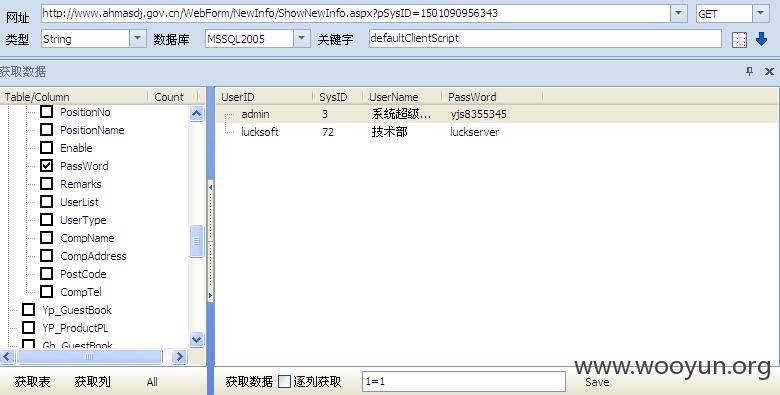Check the PostCode column checkbox
This screenshot has height=395, width=780.
[46, 274]
